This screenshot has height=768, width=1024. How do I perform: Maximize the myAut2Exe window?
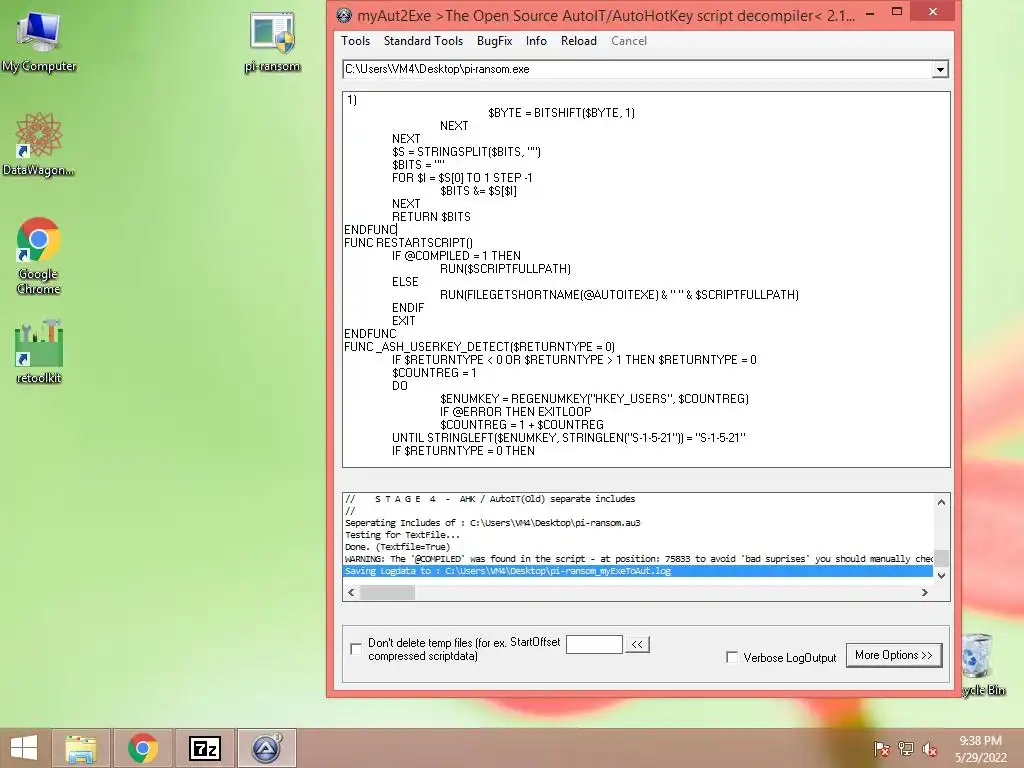click(897, 12)
